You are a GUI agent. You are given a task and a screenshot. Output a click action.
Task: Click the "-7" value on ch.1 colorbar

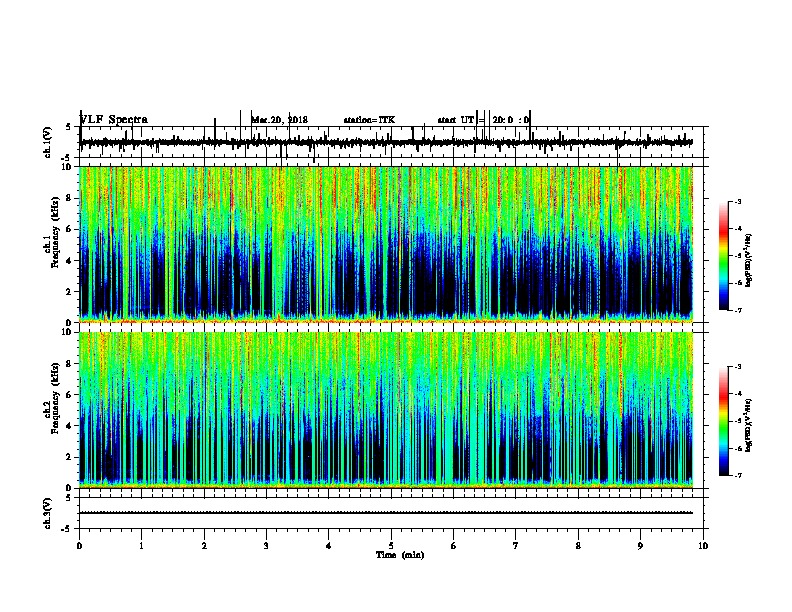[x=737, y=310]
